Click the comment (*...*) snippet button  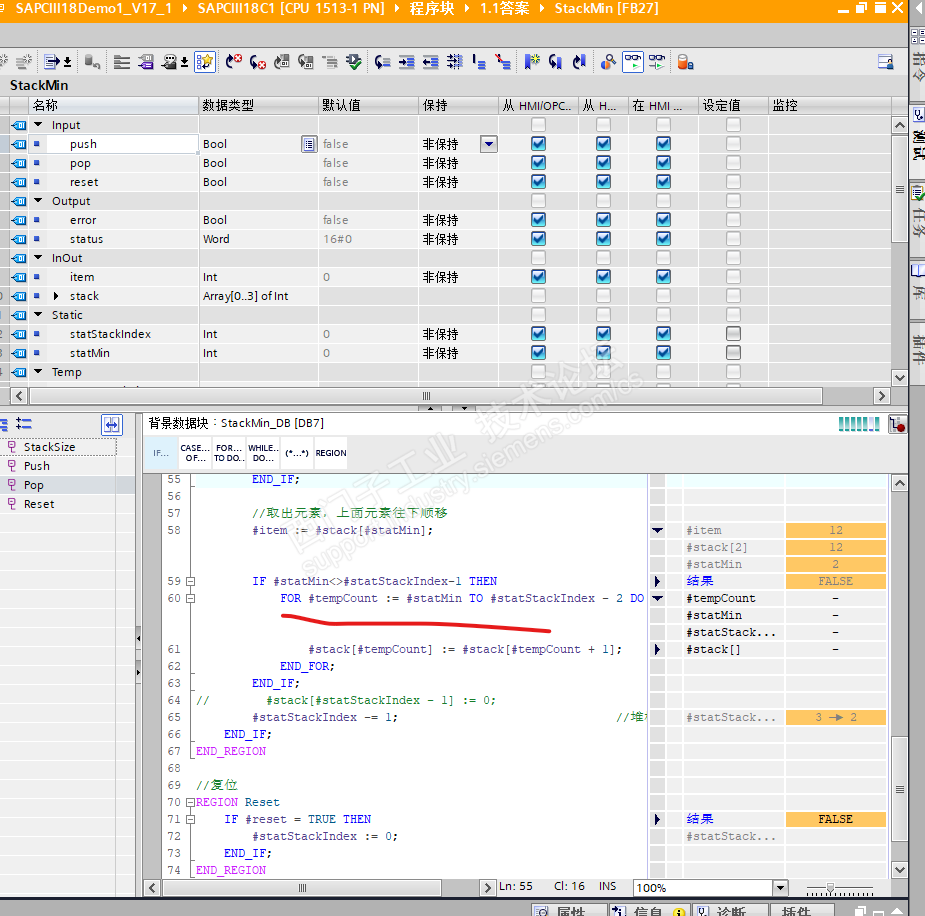296,453
